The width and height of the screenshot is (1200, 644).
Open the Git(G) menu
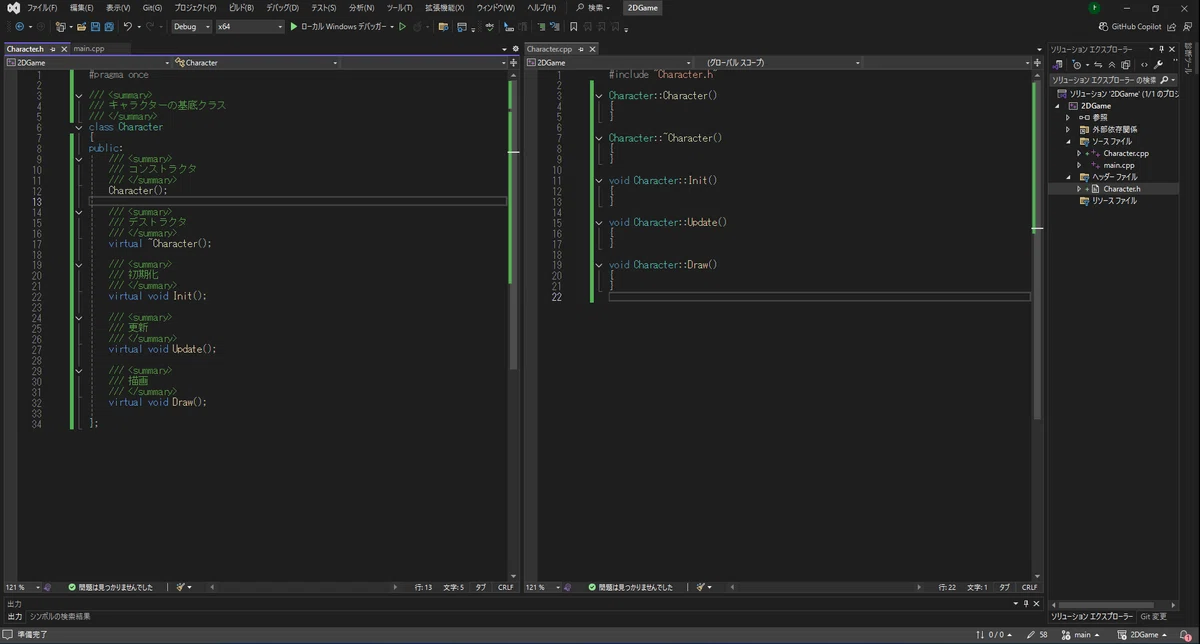(152, 8)
